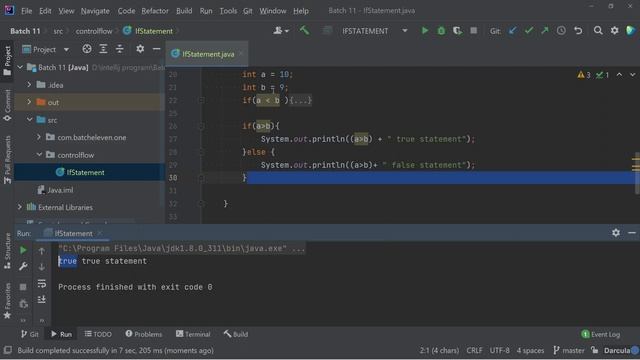640x360 pixels.
Task: Open Favorites tool window in left sidebar
Action: [7, 301]
